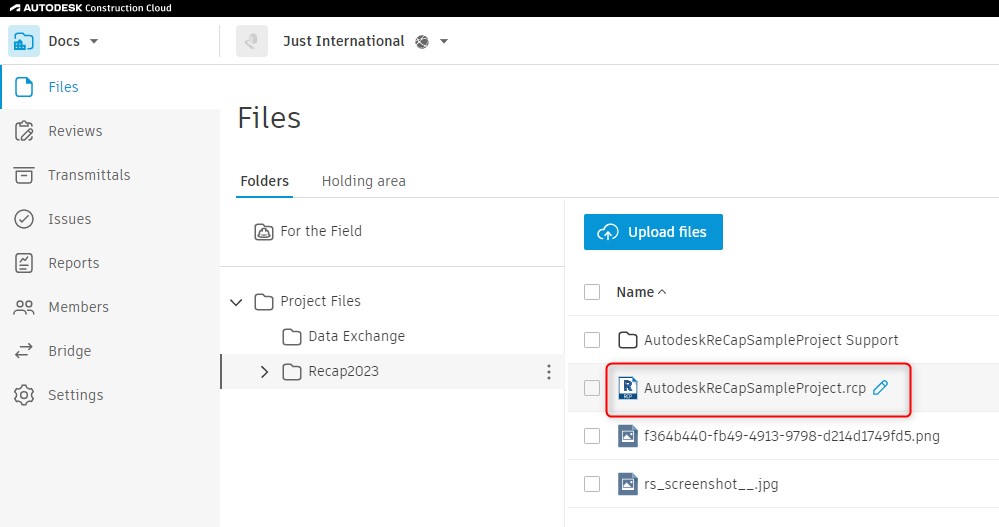Open the rs_screenshot__.jpg file
Screen dimensions: 999x527
[711, 484]
